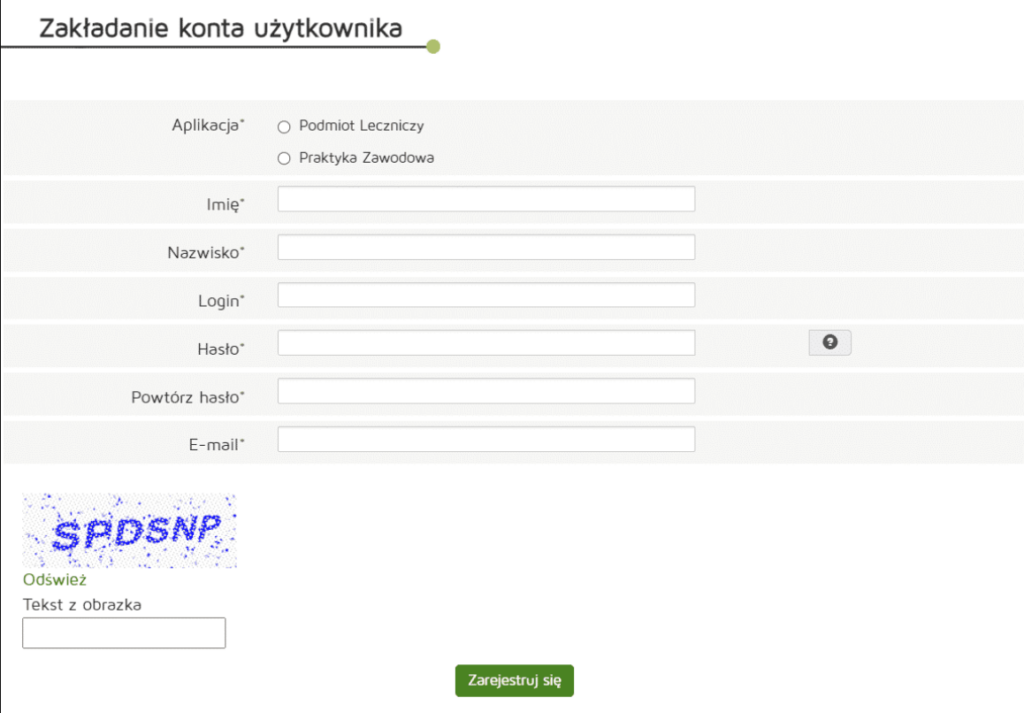Focus the Imię text input box
The width and height of the screenshot is (1024, 713).
pos(486,200)
